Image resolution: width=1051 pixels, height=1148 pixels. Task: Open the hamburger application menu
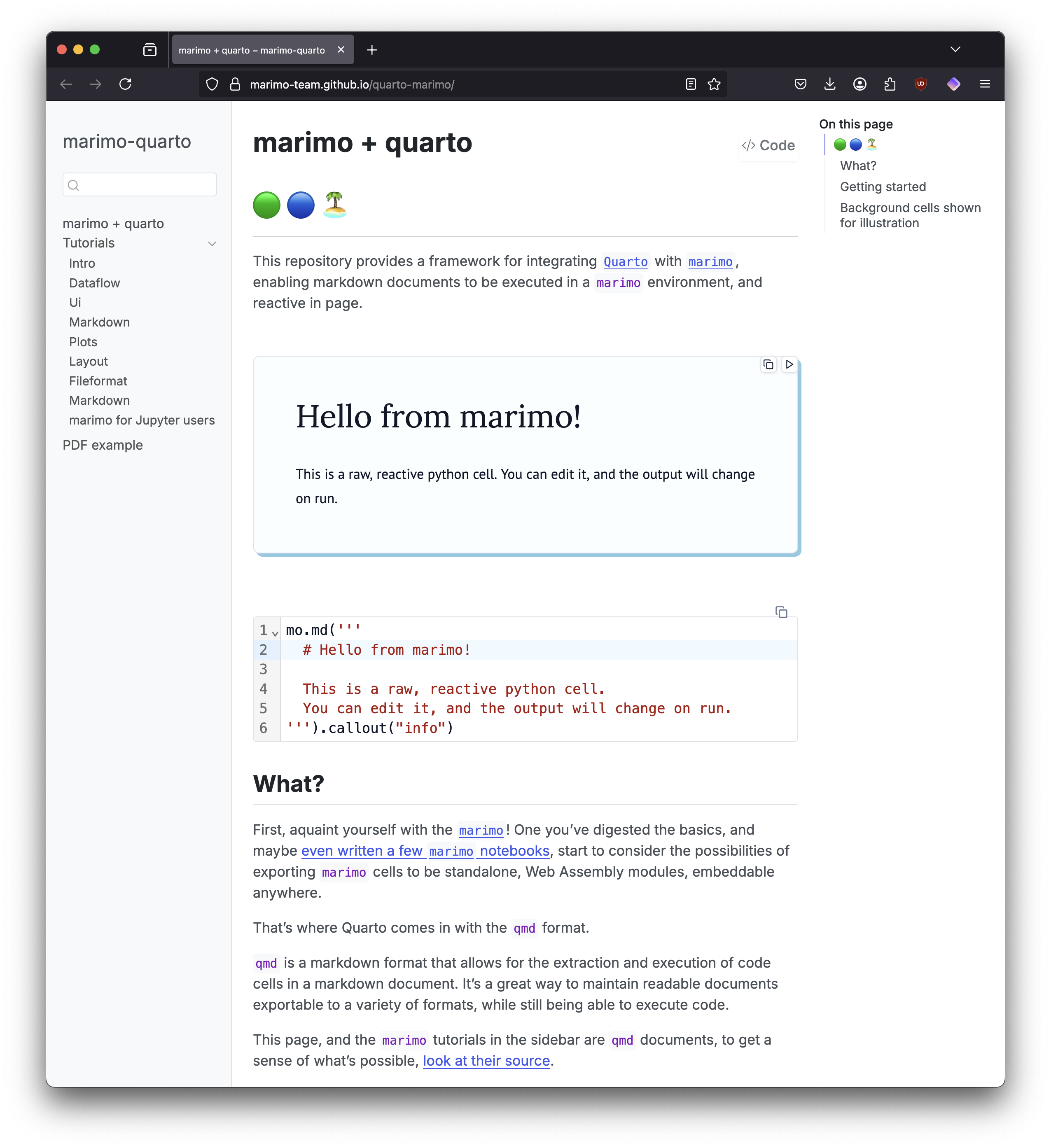click(x=985, y=84)
